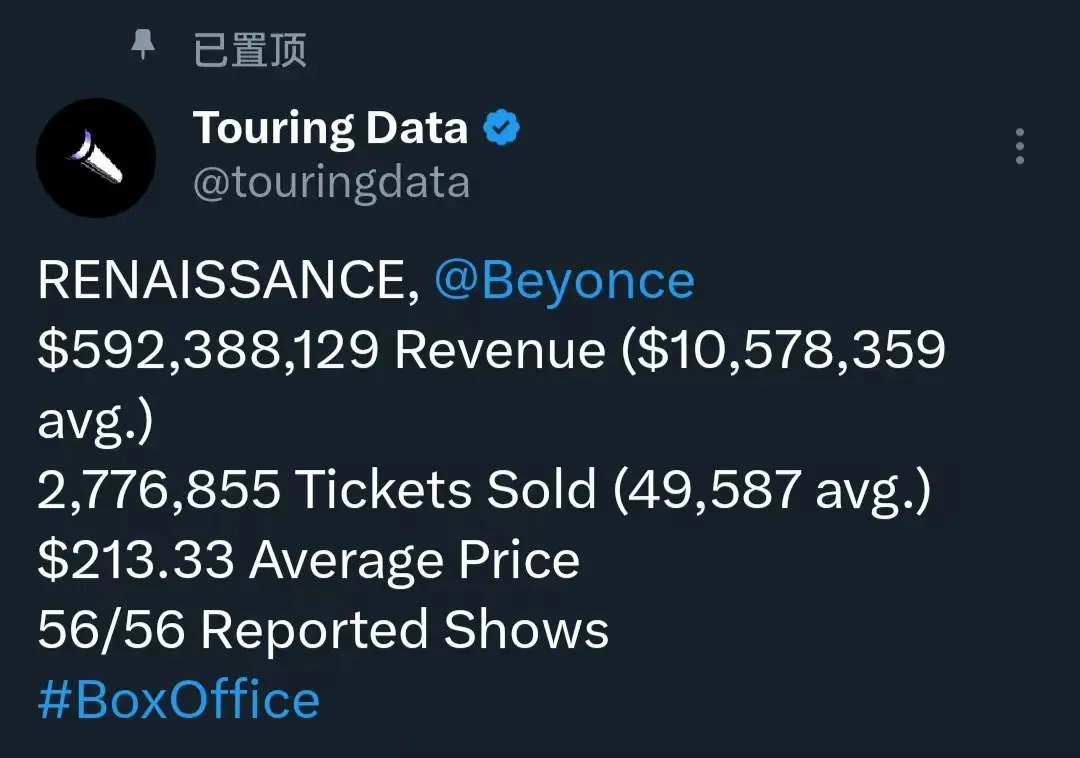Click the blue verified checkmark badge
This screenshot has width=1080, height=758.
click(x=501, y=127)
